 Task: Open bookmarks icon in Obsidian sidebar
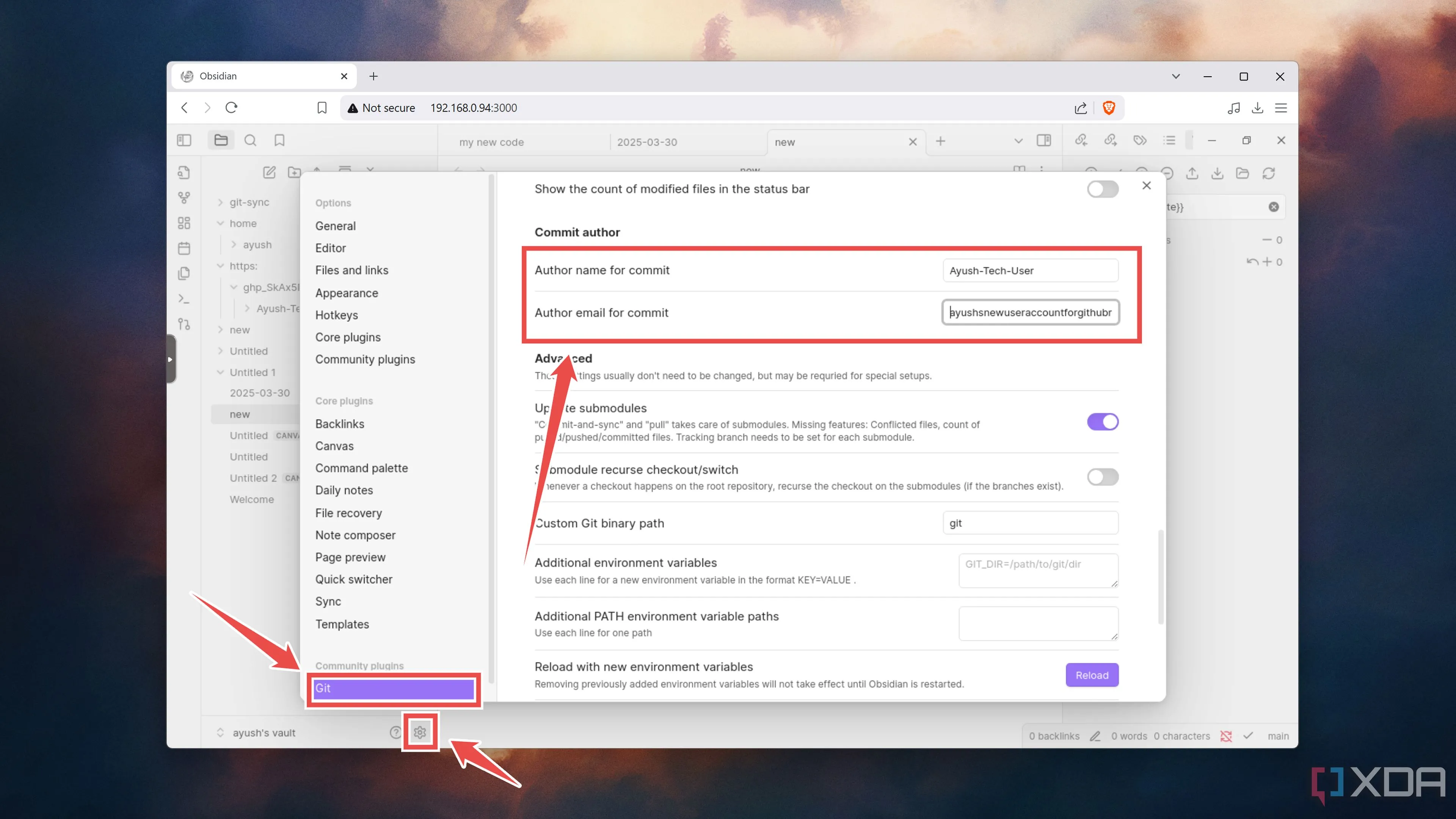pos(279,140)
